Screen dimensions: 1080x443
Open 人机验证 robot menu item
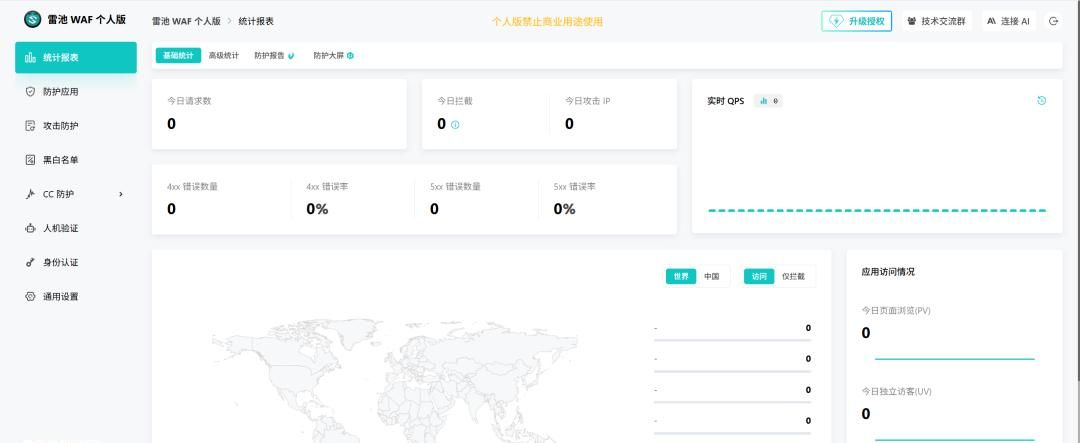(x=60, y=228)
